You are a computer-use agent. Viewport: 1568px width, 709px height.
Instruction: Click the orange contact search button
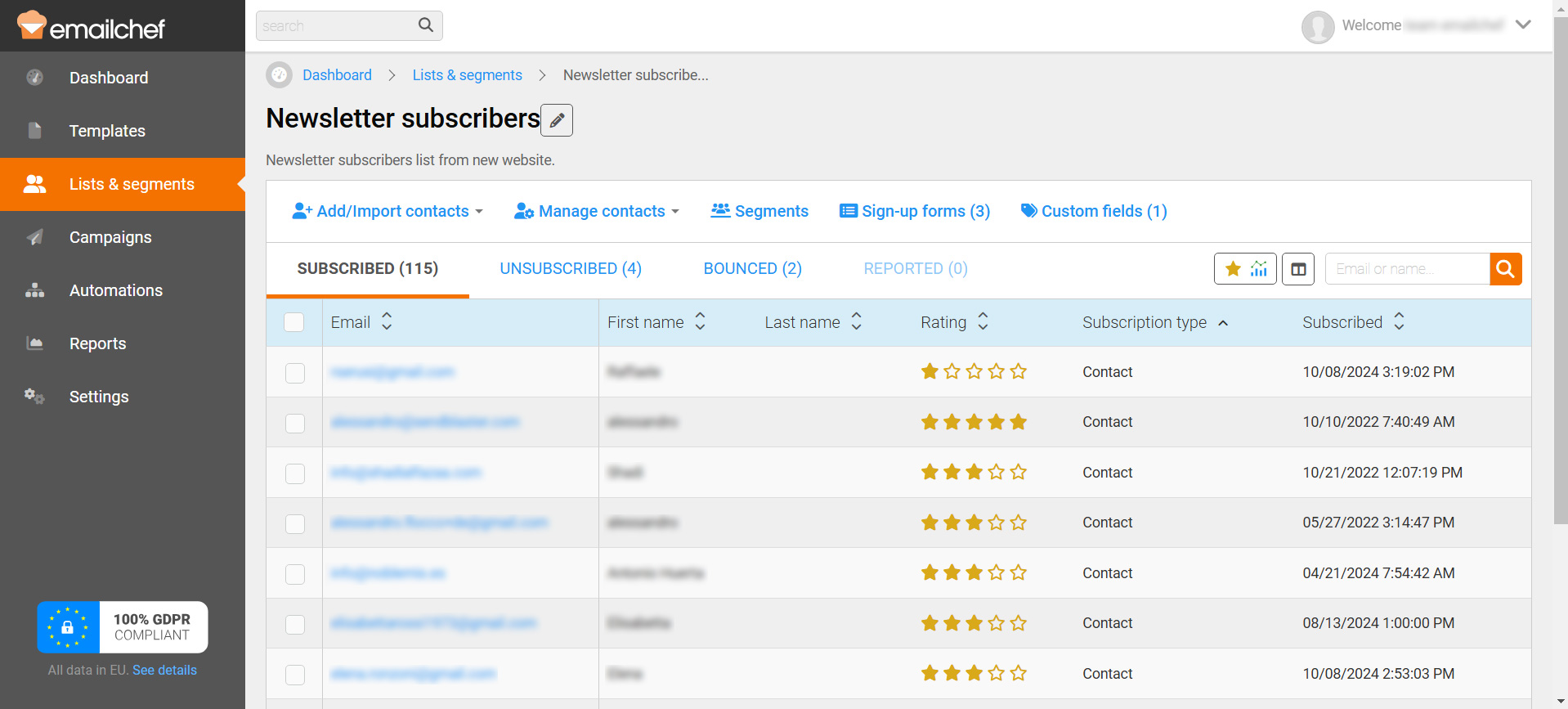[x=1506, y=269]
